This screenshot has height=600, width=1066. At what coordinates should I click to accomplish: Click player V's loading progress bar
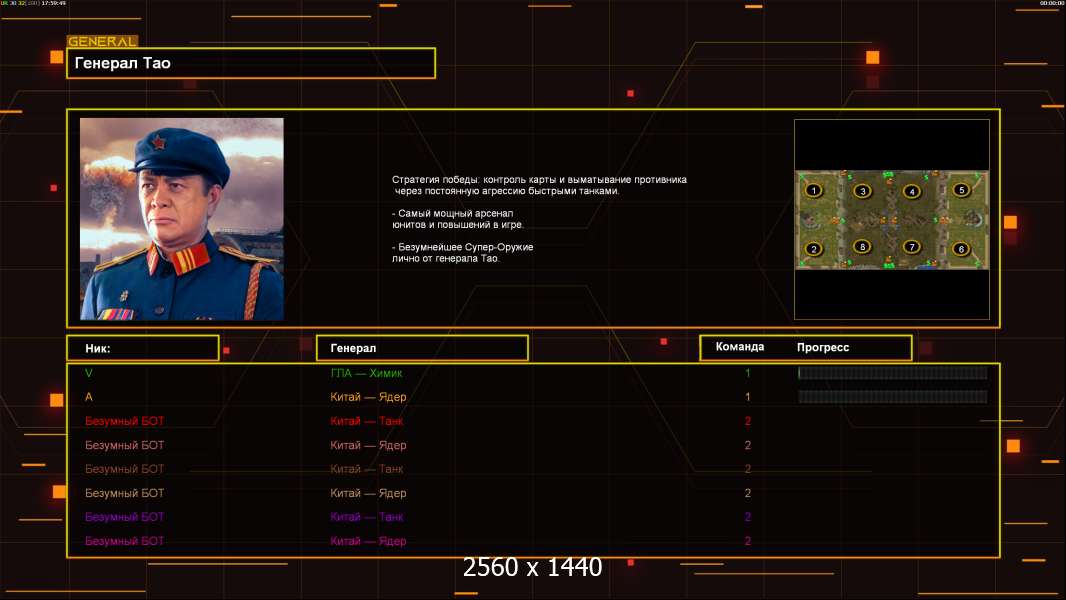[893, 372]
